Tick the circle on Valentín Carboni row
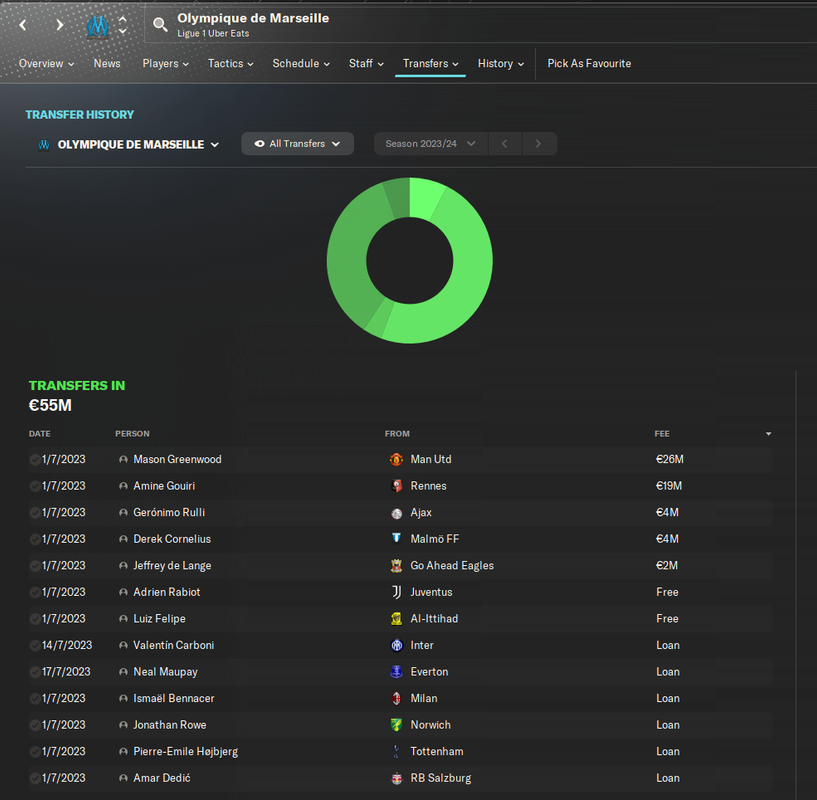 [35, 646]
